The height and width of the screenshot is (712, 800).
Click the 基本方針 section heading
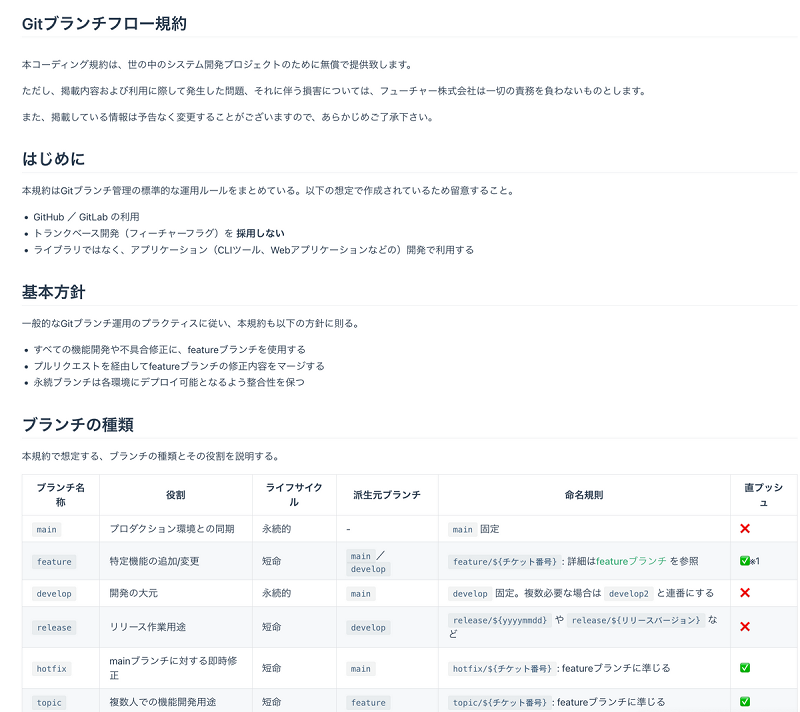pyautogui.click(x=54, y=292)
